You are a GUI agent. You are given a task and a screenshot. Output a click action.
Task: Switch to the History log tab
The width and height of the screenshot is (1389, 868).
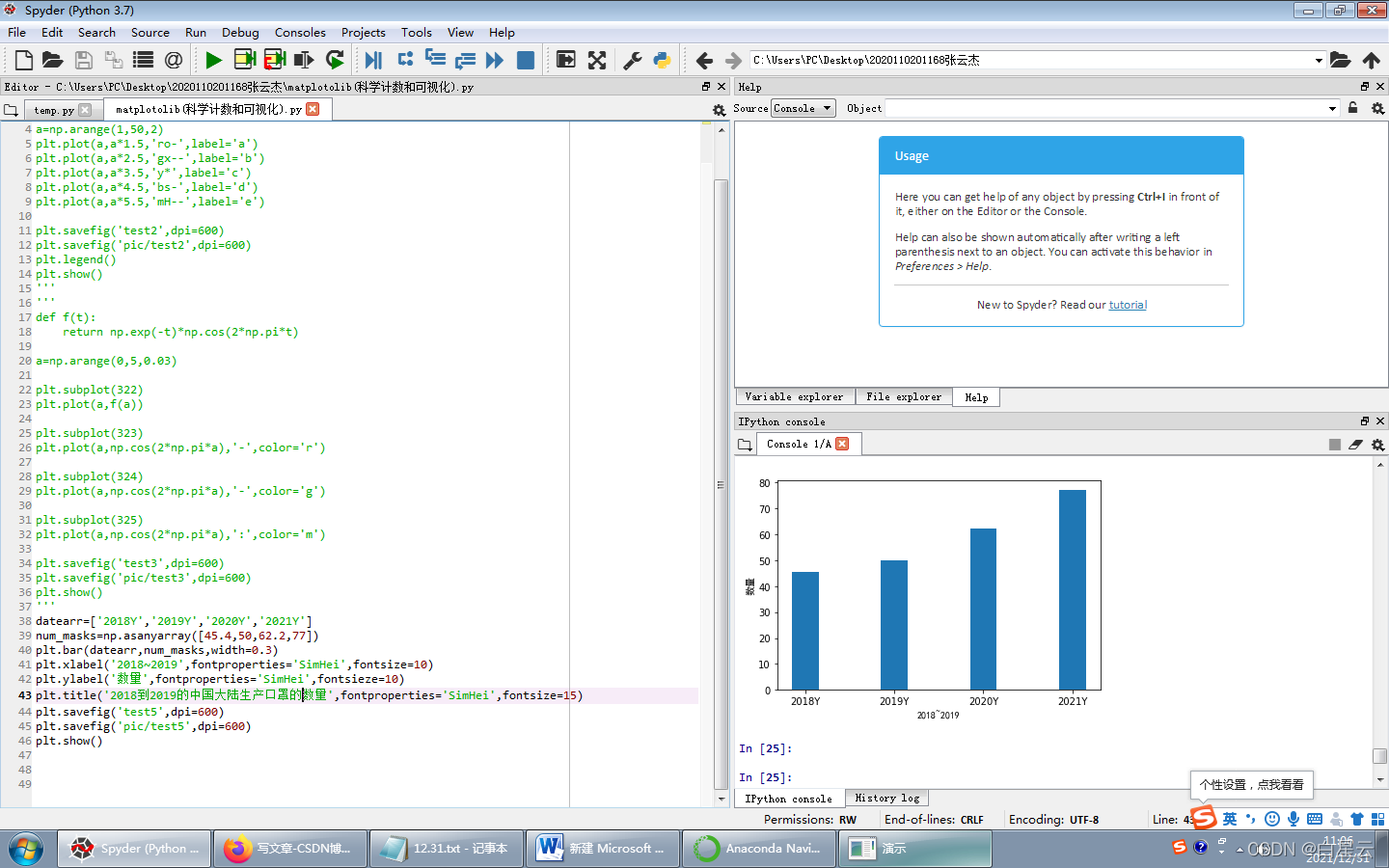point(886,798)
